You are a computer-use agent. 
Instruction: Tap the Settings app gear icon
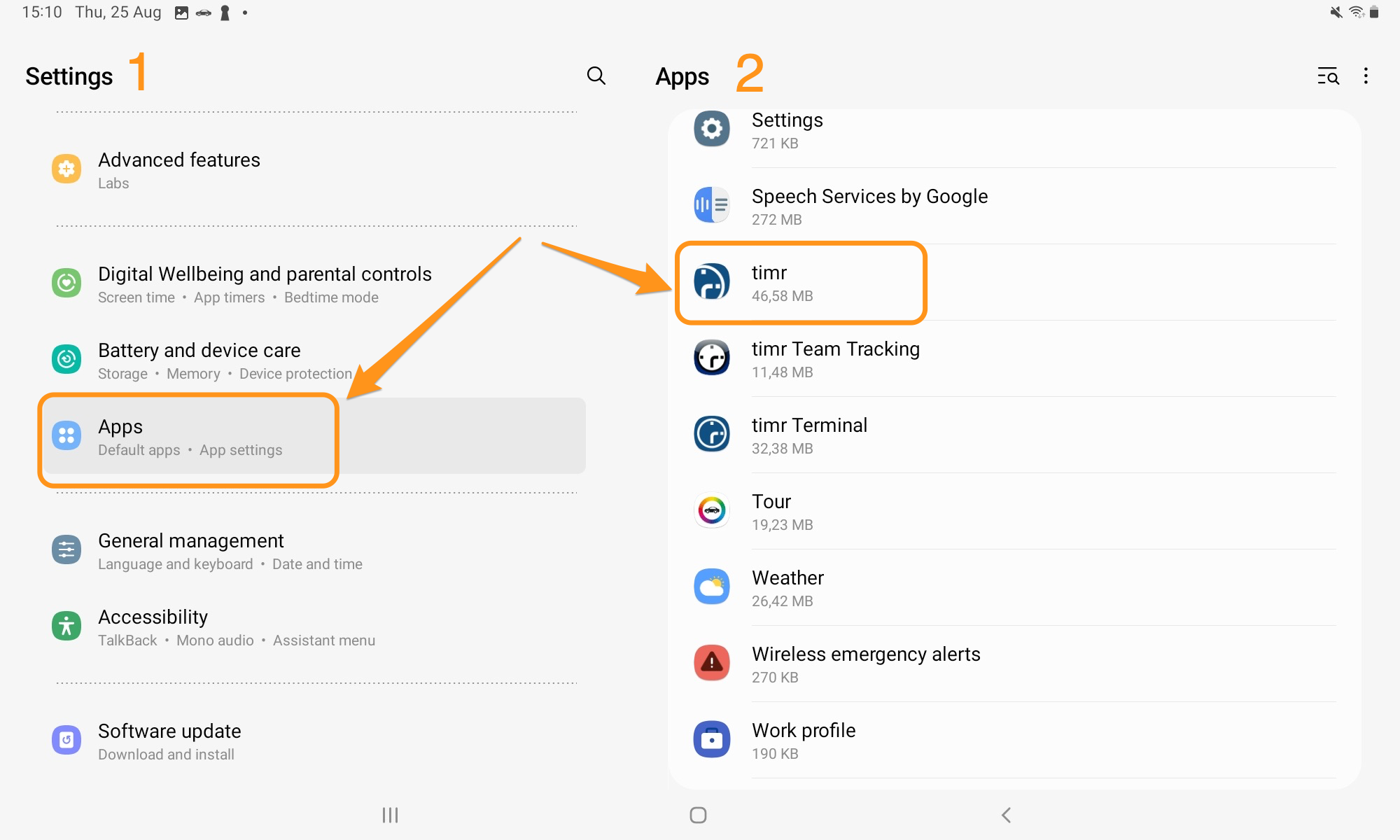(x=712, y=129)
